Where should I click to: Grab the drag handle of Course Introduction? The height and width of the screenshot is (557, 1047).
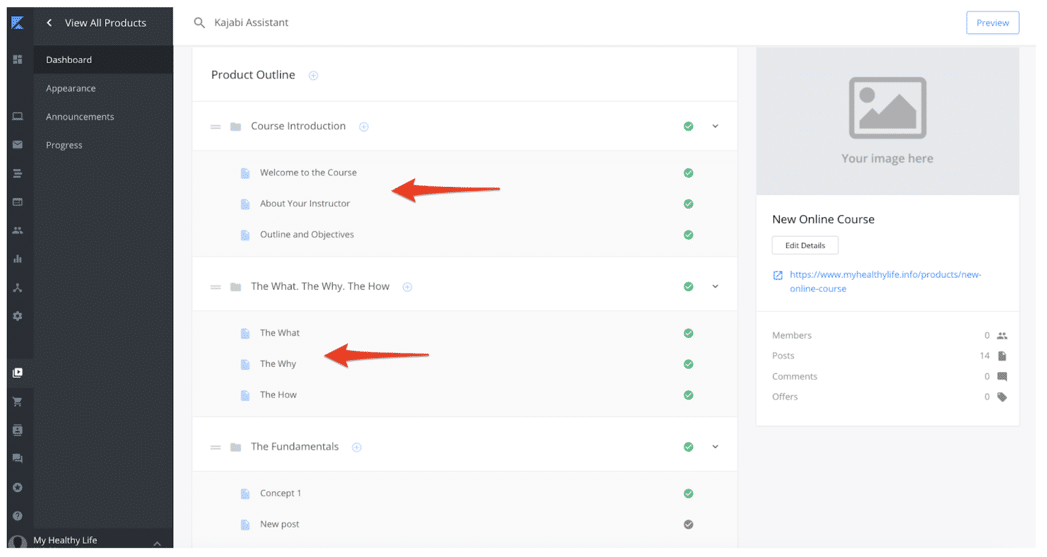tap(216, 127)
